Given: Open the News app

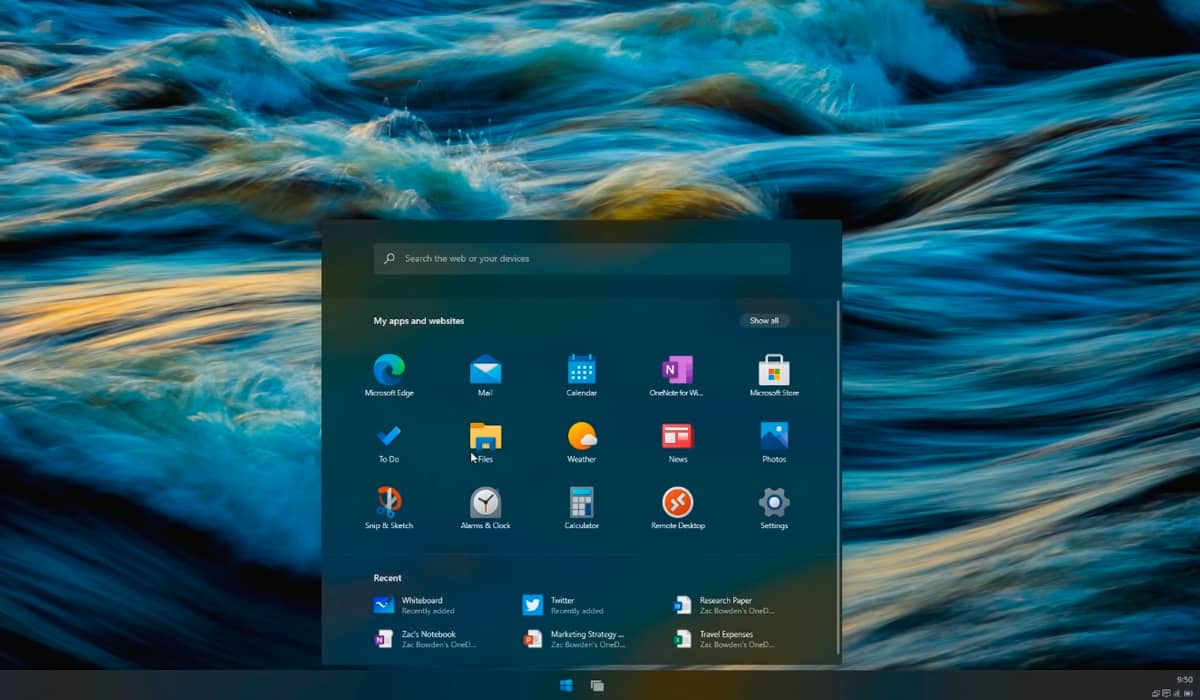Looking at the screenshot, I should pos(677,436).
